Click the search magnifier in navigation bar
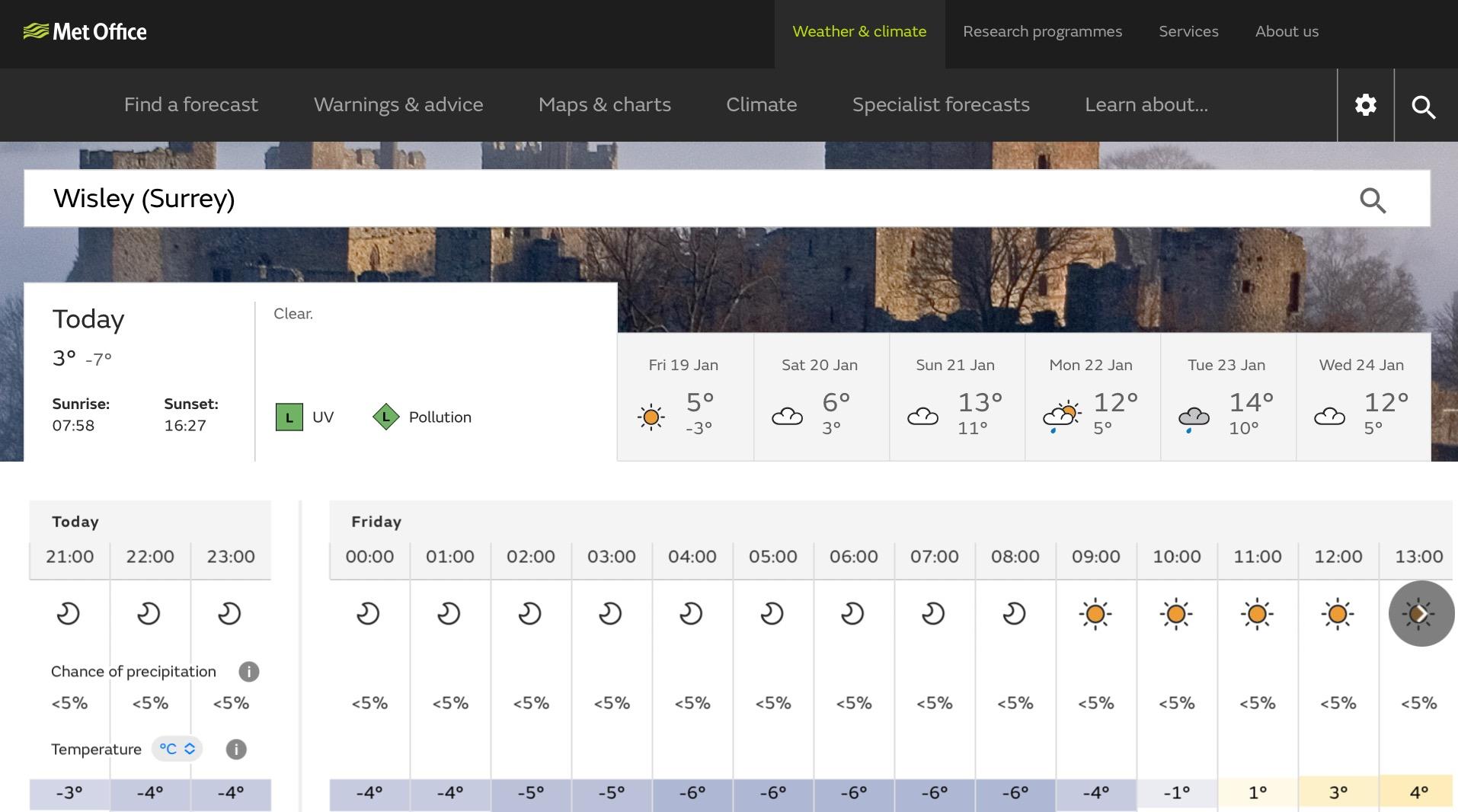 coord(1423,107)
